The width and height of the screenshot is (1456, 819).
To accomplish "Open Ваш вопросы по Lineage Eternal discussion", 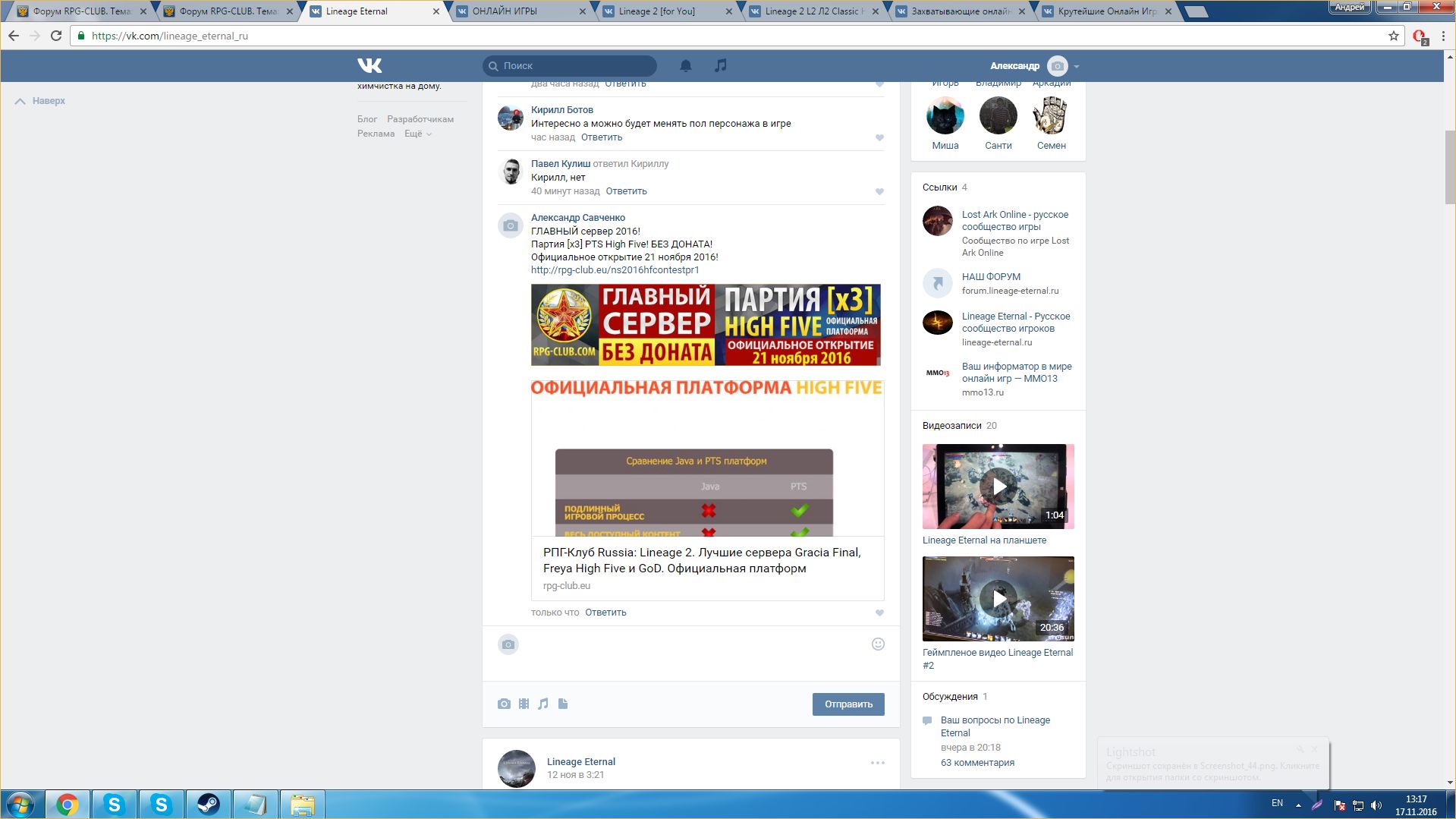I will (x=995, y=726).
